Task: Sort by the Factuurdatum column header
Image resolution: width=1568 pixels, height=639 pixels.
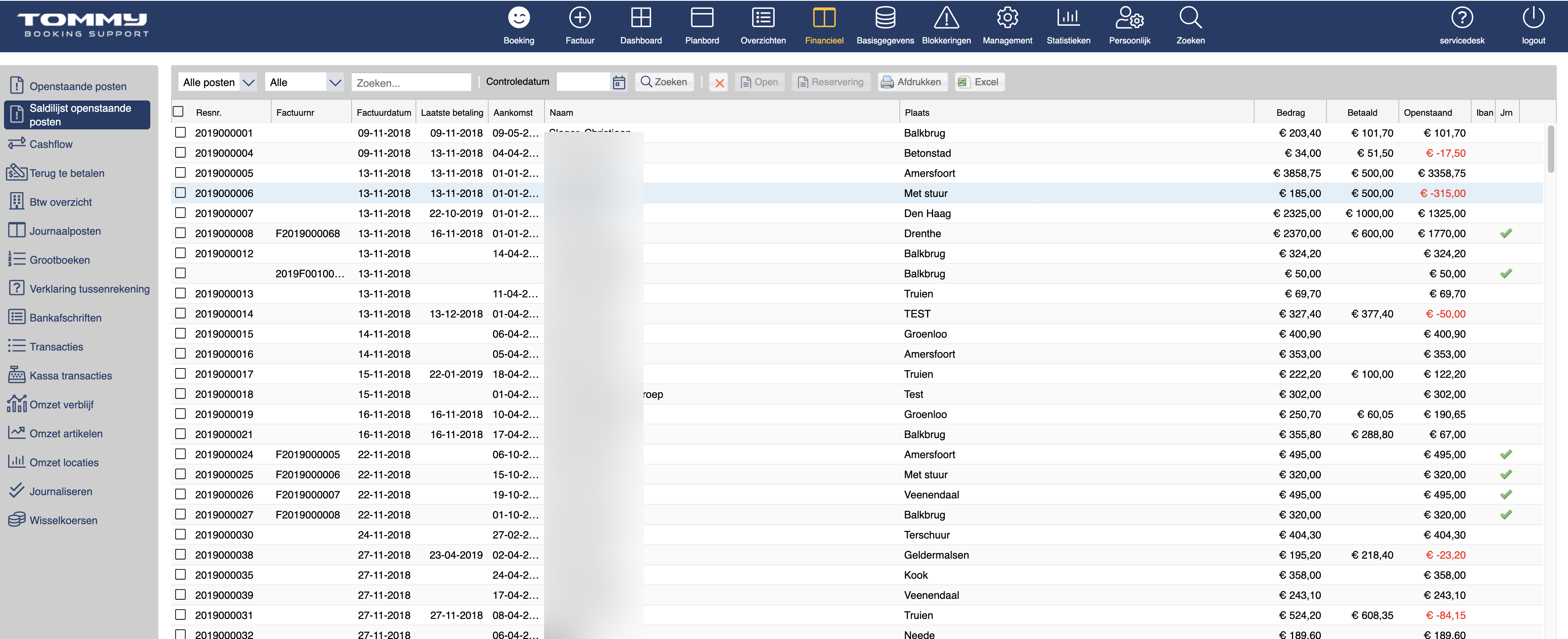Action: (383, 113)
